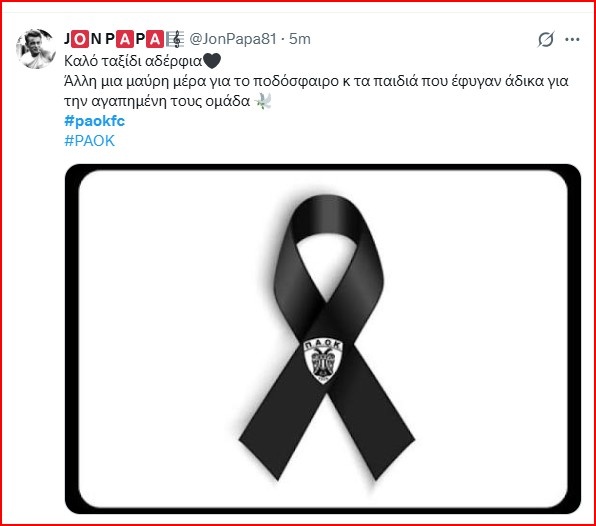Visit the @JonPapa81 handle link
The width and height of the screenshot is (596, 526).
tap(233, 39)
